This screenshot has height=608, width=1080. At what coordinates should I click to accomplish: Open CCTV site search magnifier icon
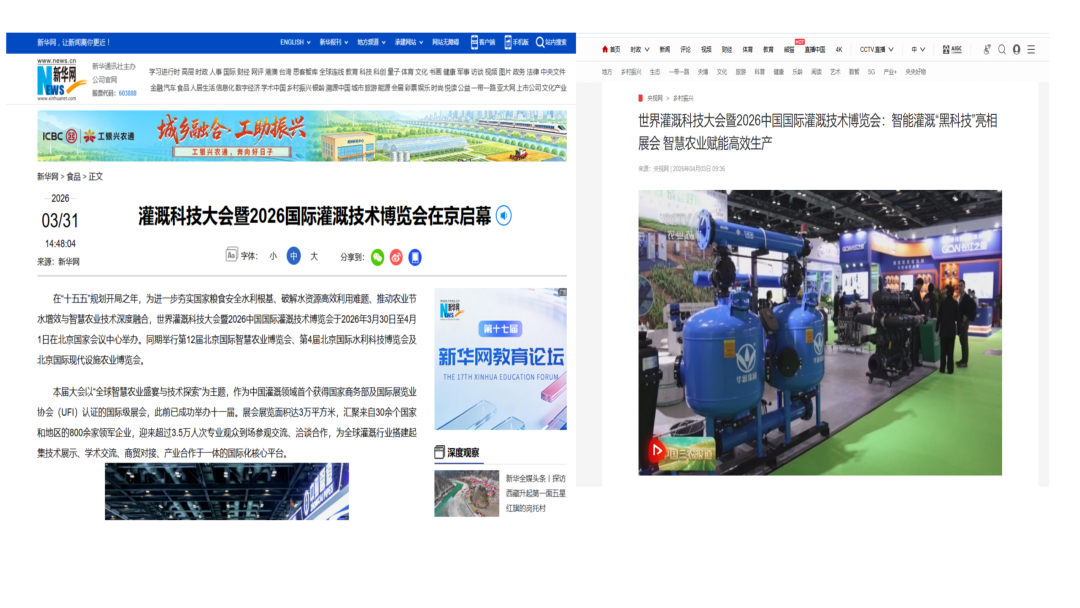pos(1002,50)
